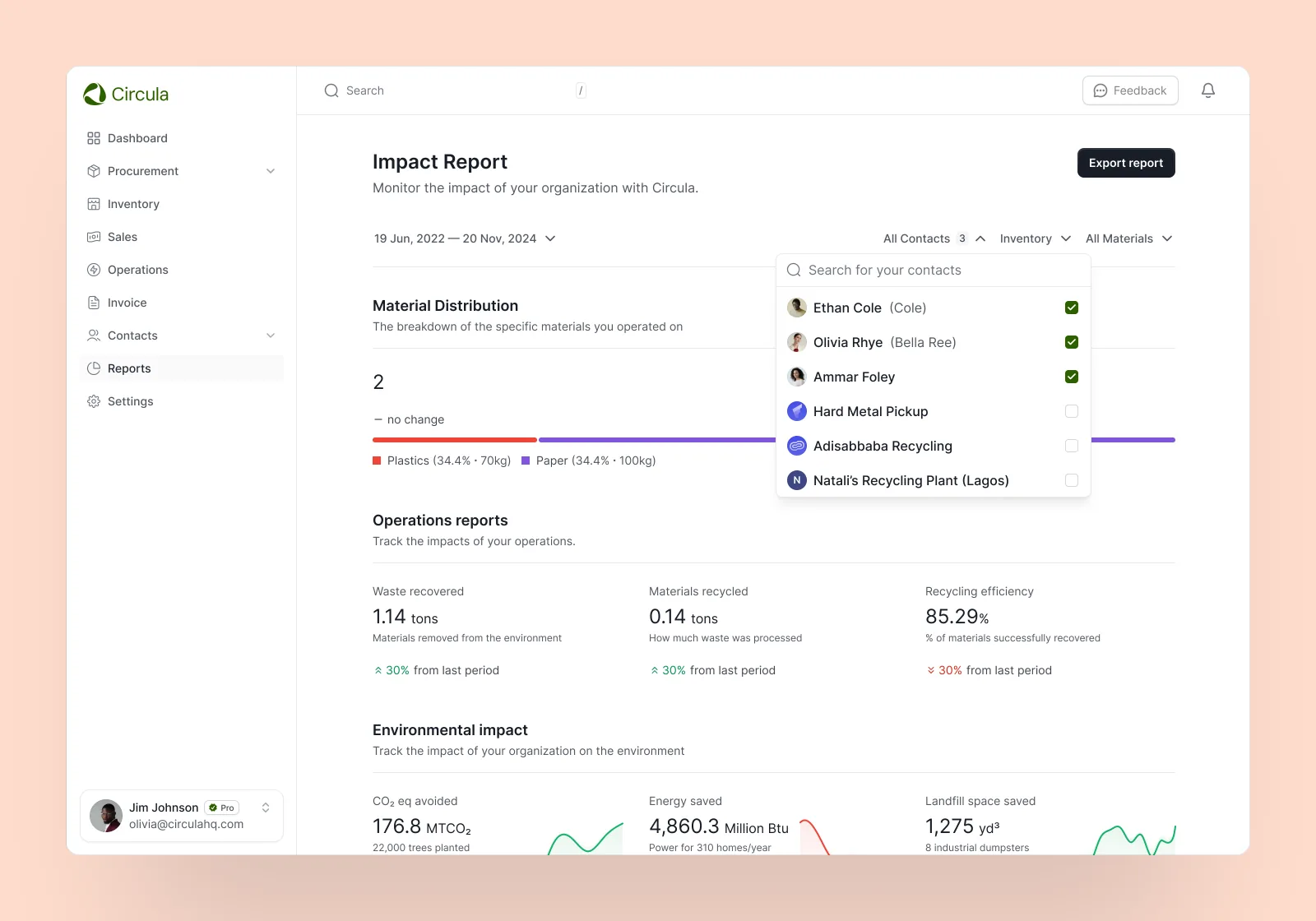Click Ethan Cole's avatar
The height and width of the screenshot is (921, 1316).
click(797, 308)
